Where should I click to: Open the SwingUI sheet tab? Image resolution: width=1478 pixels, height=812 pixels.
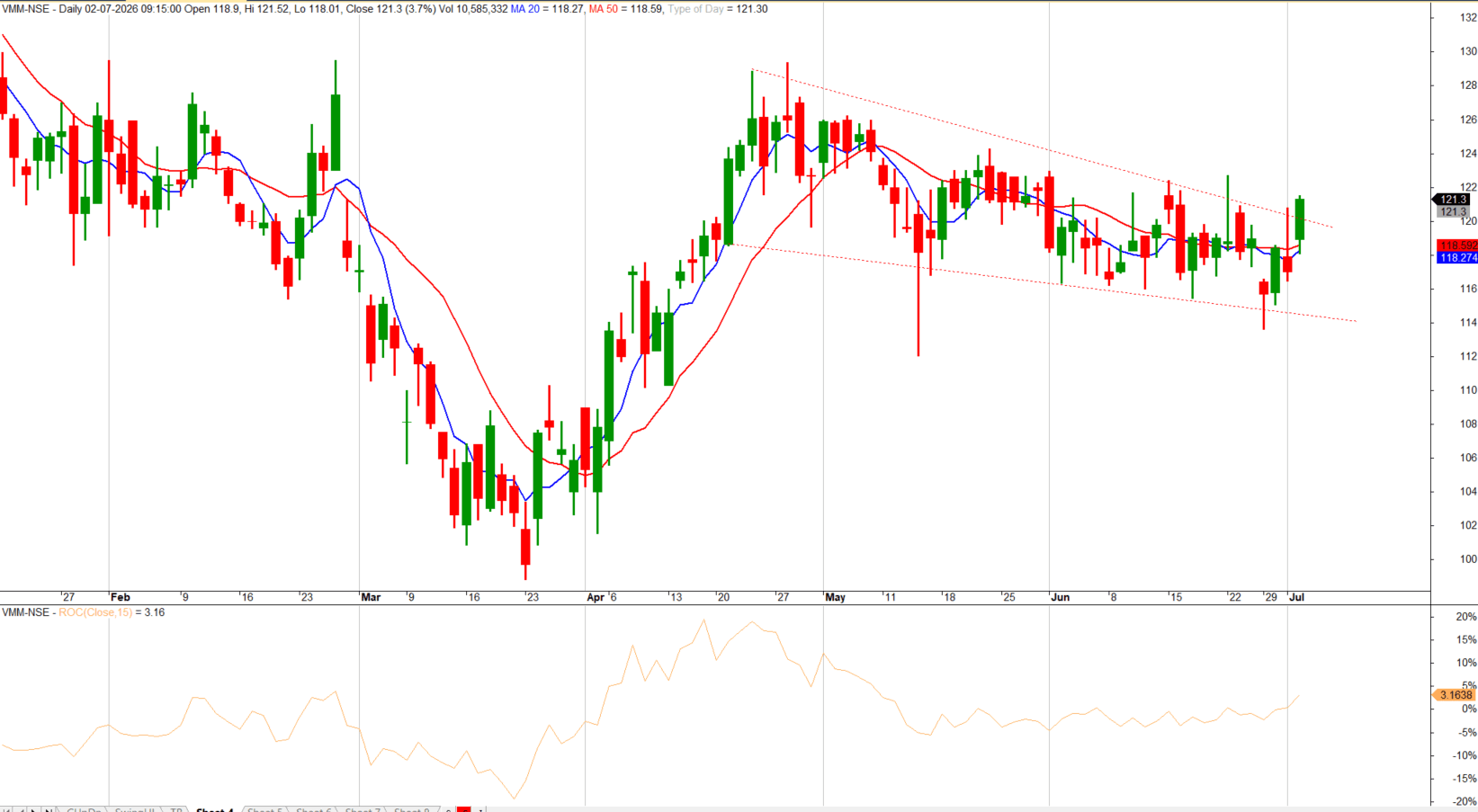pyautogui.click(x=135, y=809)
